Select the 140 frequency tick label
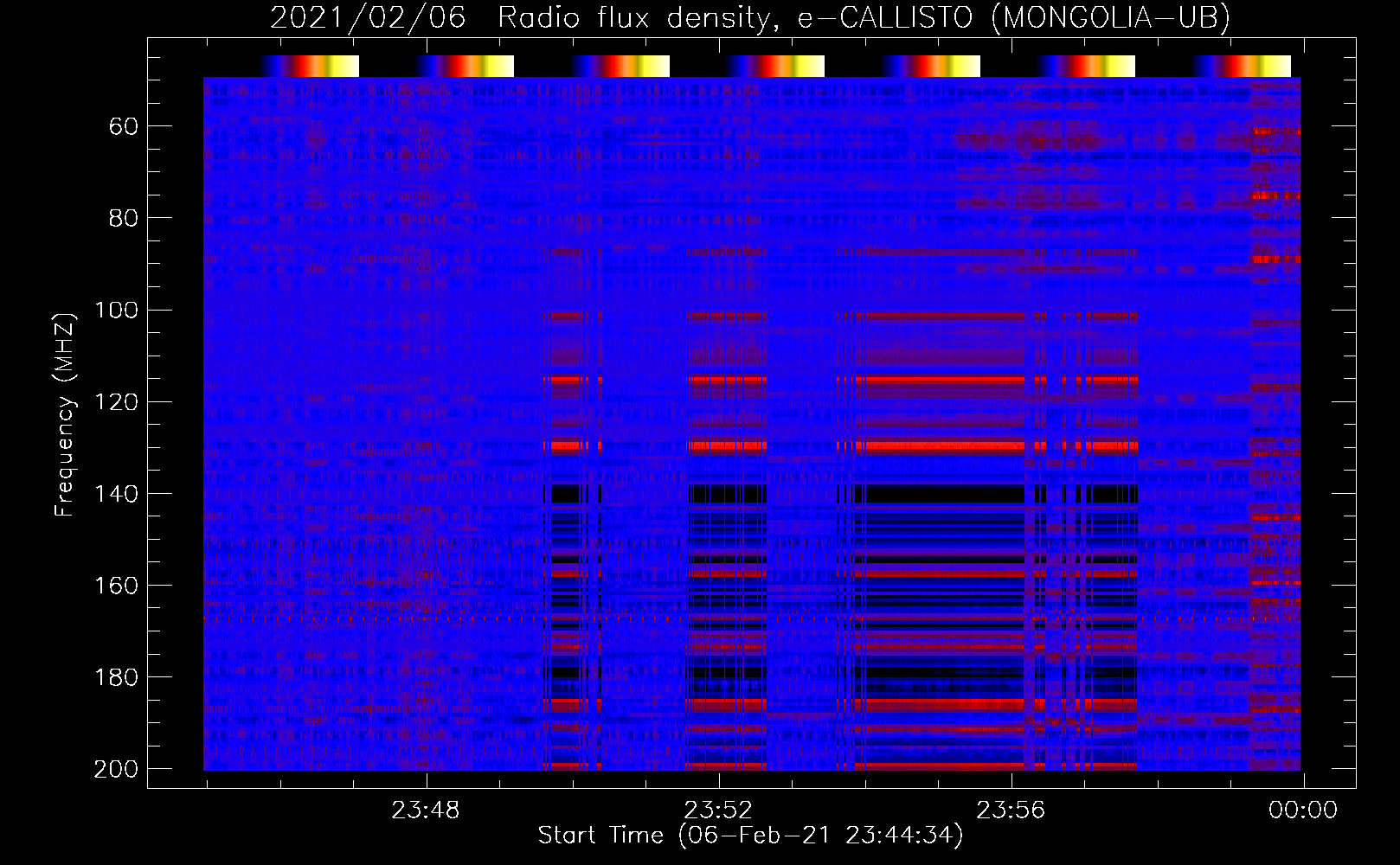Viewport: 1400px width, 865px height. 116,494
